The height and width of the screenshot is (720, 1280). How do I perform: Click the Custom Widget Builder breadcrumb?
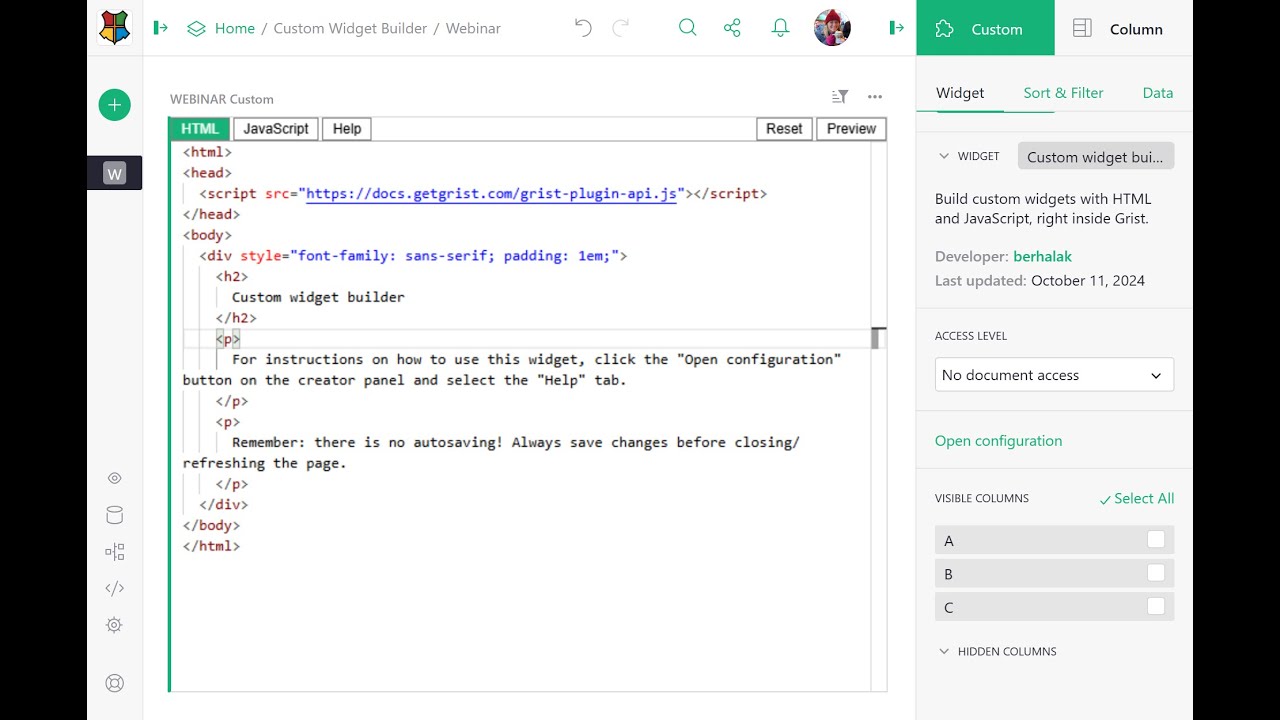pos(350,28)
